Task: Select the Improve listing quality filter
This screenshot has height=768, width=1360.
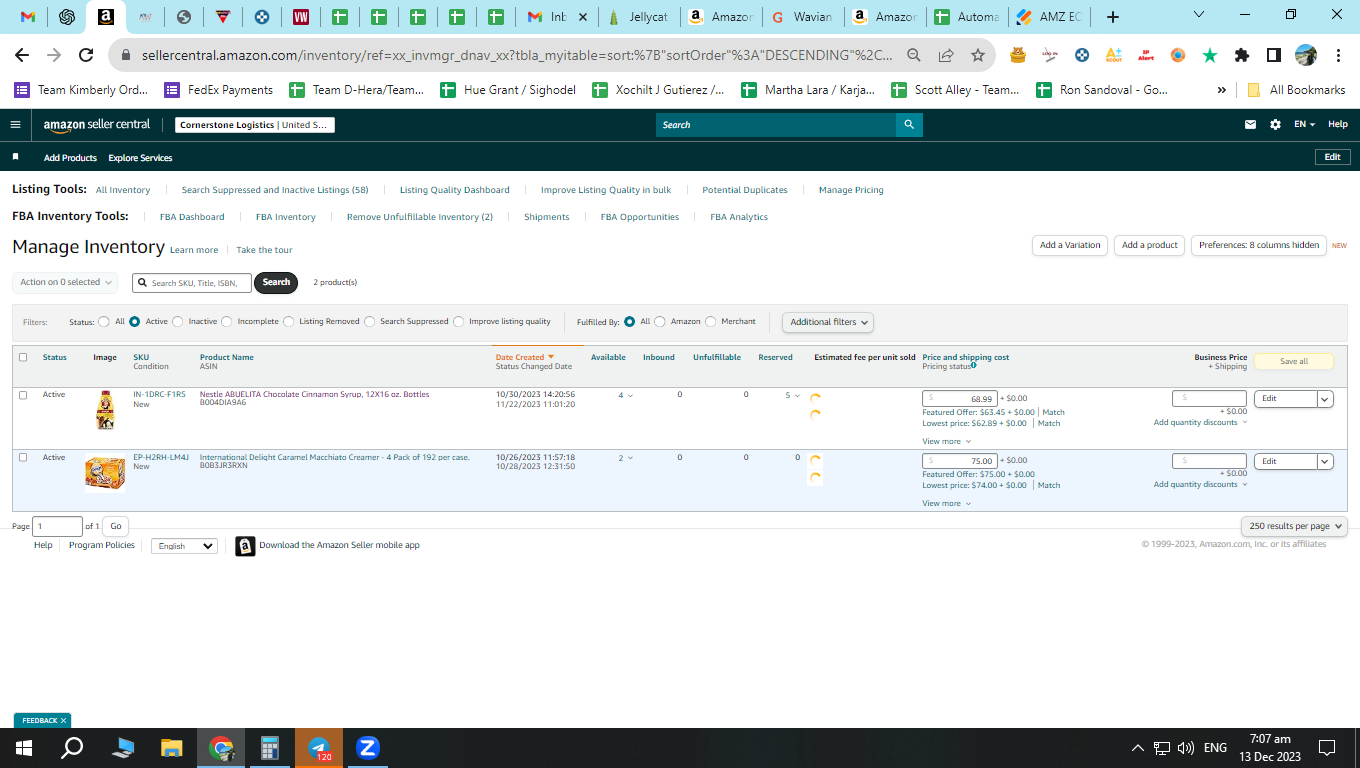Action: tap(459, 322)
